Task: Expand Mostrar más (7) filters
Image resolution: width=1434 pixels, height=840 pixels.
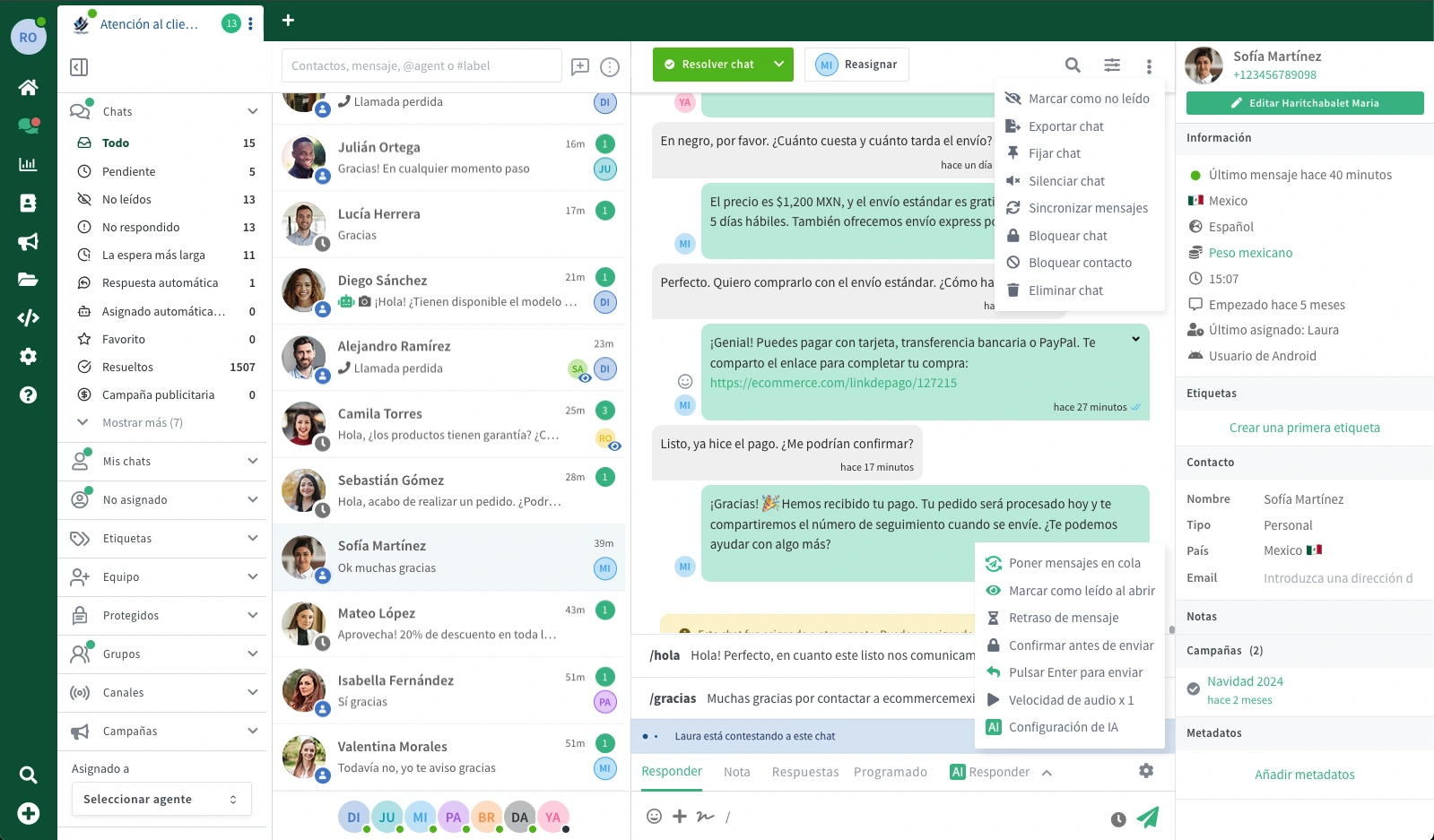Action: 131,422
